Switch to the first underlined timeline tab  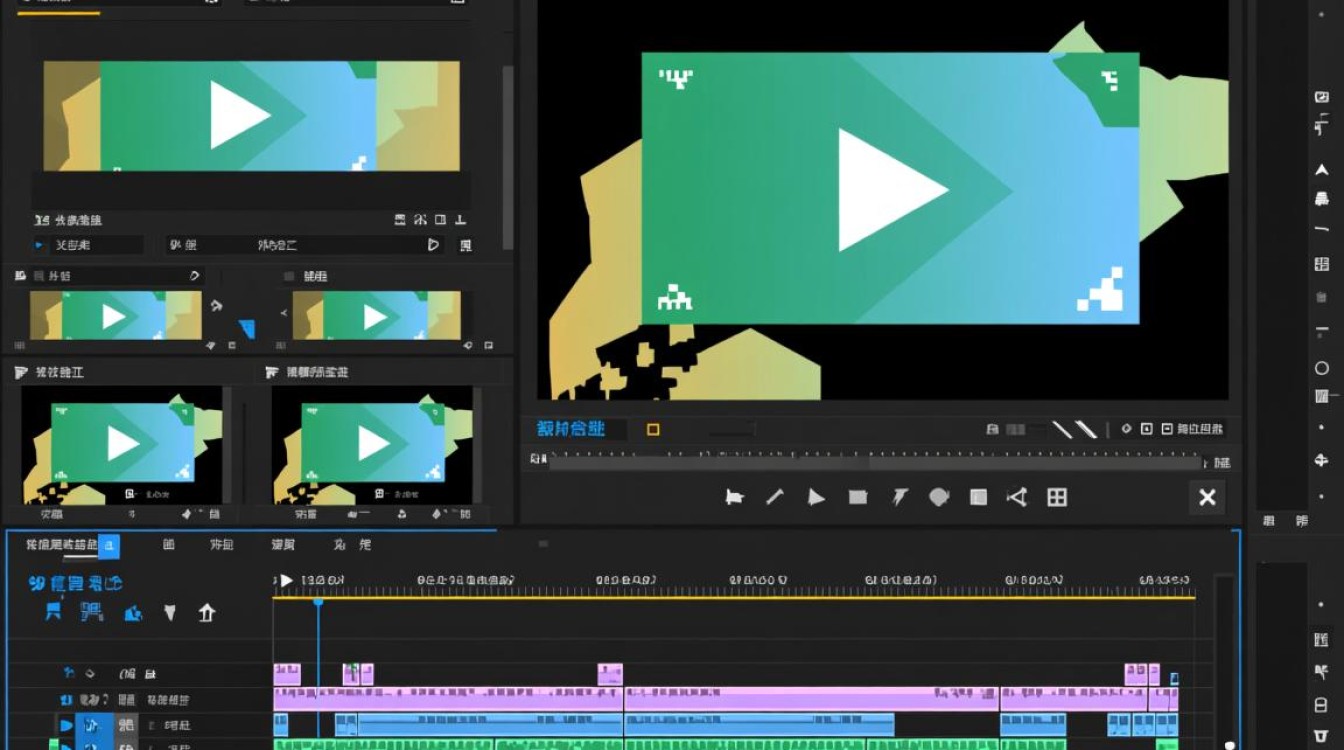click(62, 545)
